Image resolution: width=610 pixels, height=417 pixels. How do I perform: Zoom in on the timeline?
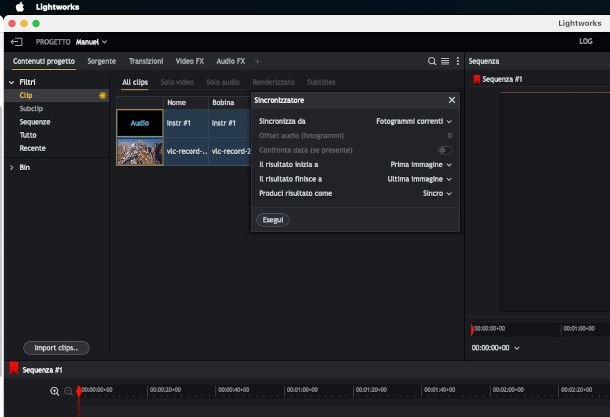pos(54,391)
